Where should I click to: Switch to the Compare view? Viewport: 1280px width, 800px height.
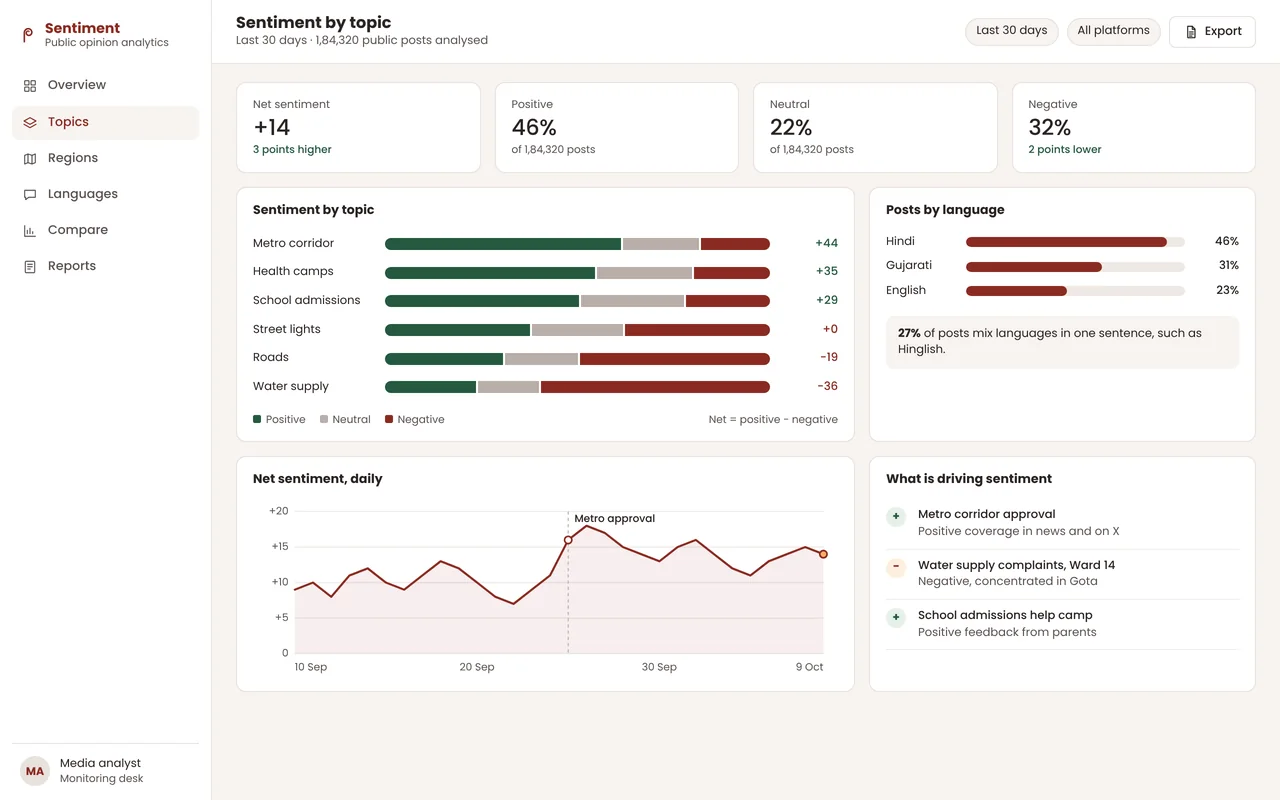tap(105, 230)
